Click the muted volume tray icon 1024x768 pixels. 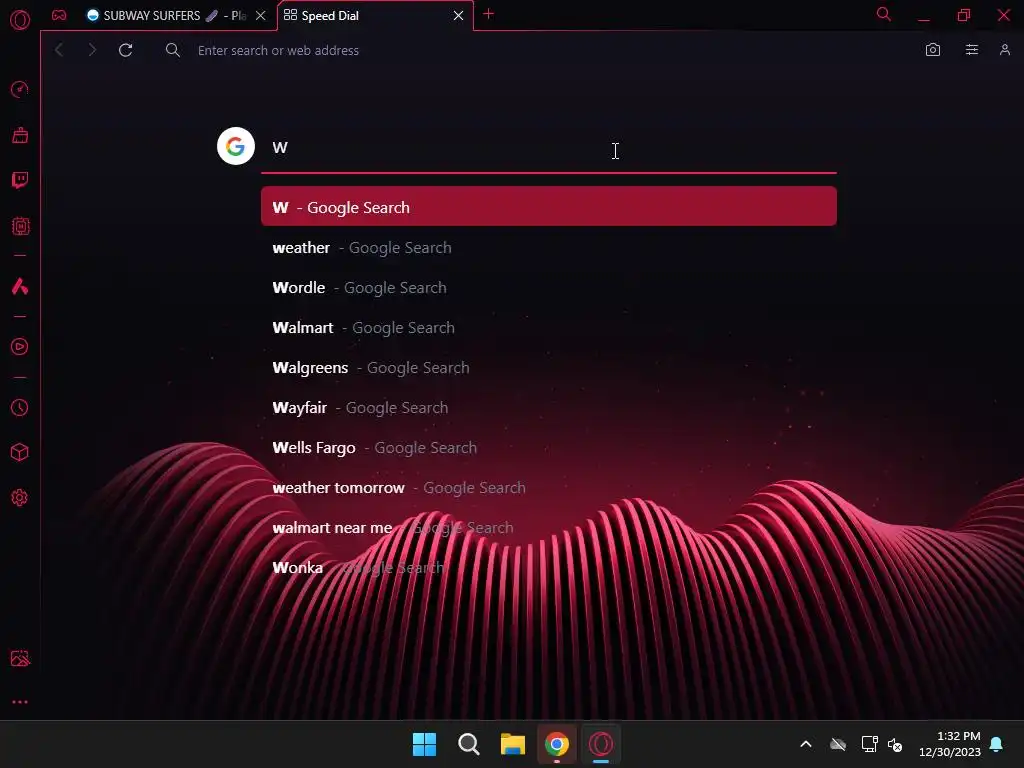pos(895,744)
